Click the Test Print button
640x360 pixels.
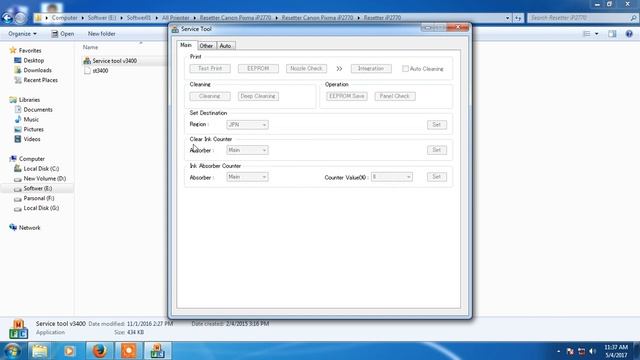tap(210, 69)
